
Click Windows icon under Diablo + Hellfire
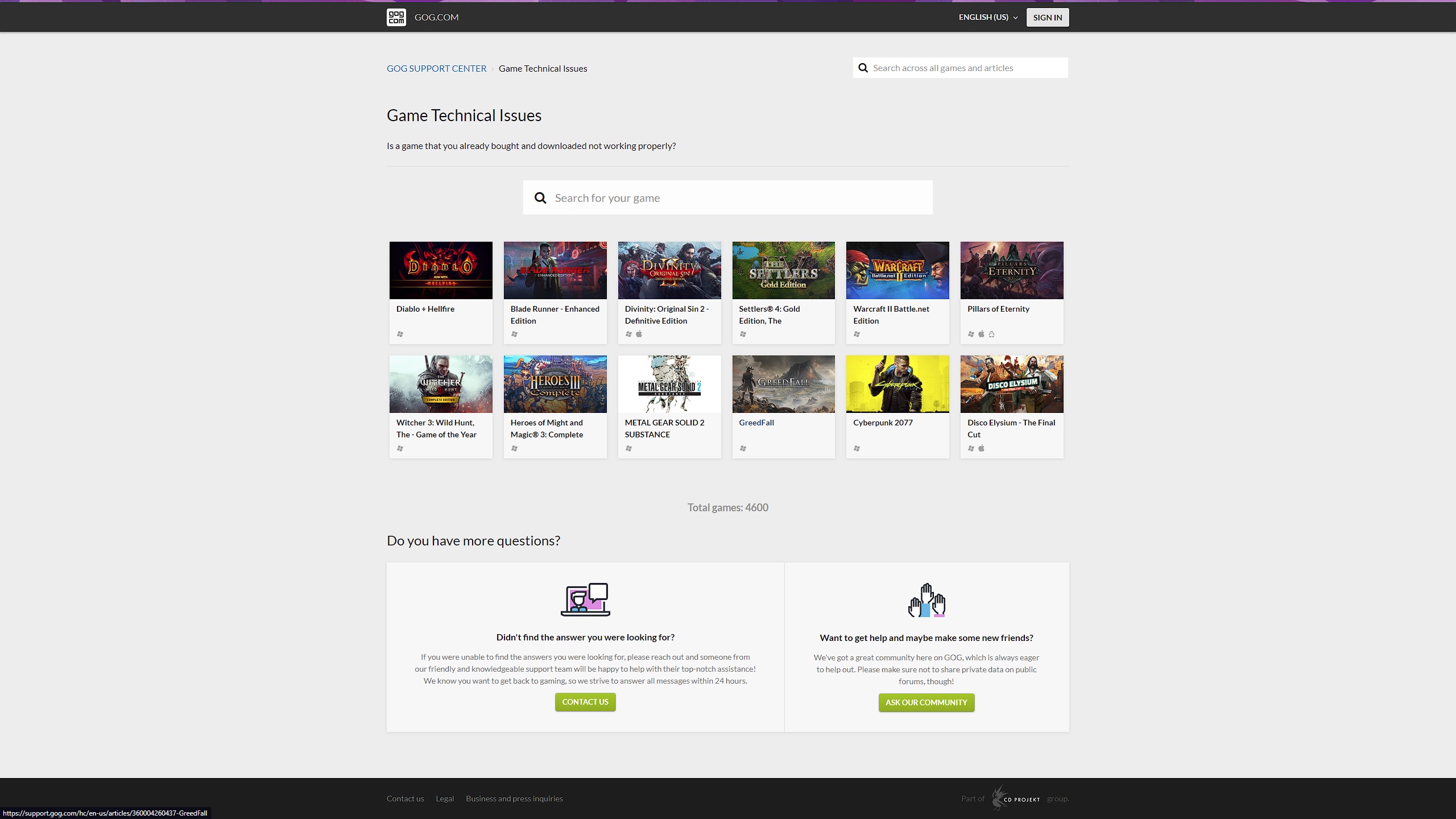coord(400,334)
